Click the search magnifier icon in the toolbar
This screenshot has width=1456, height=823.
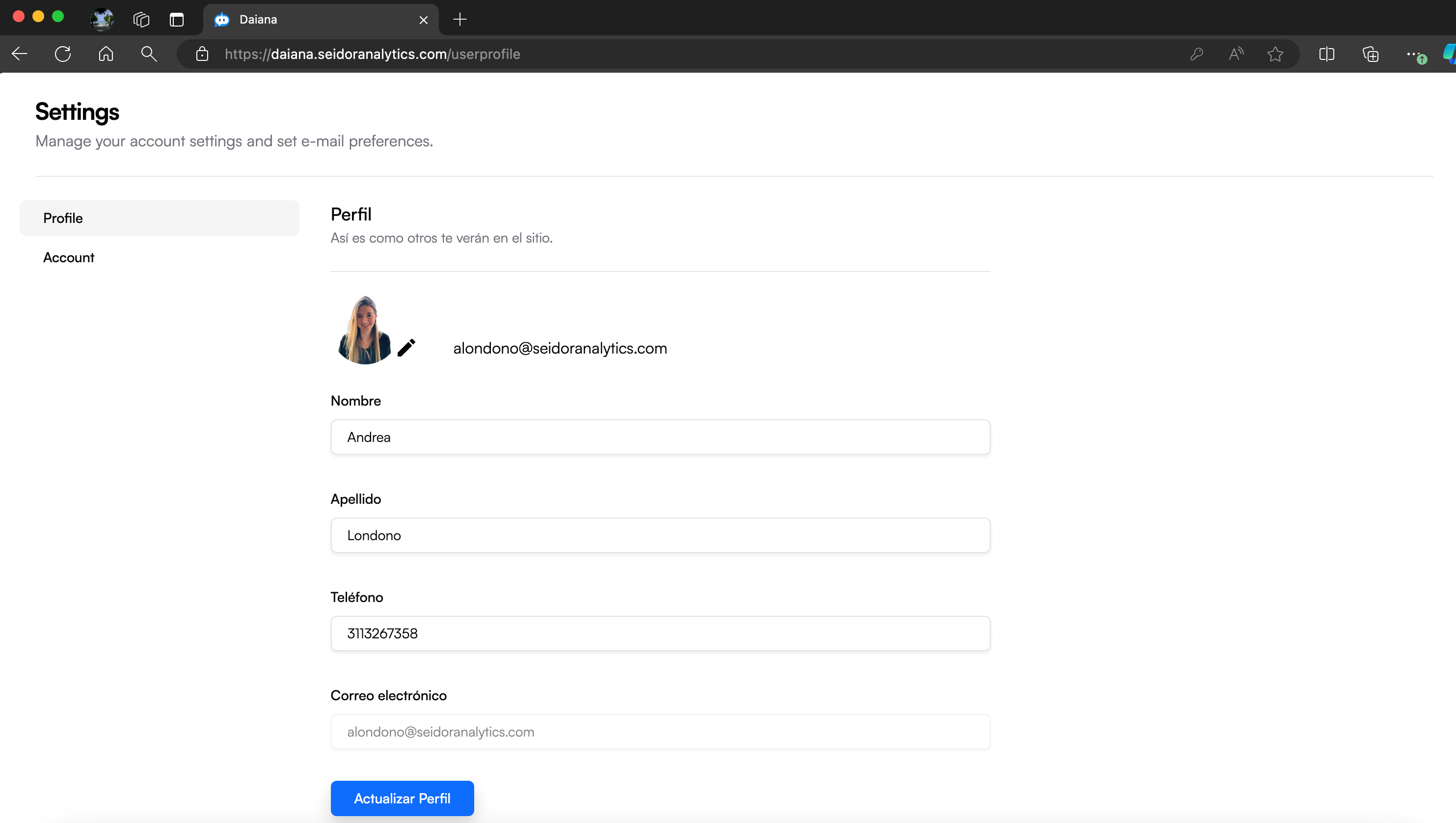click(149, 55)
